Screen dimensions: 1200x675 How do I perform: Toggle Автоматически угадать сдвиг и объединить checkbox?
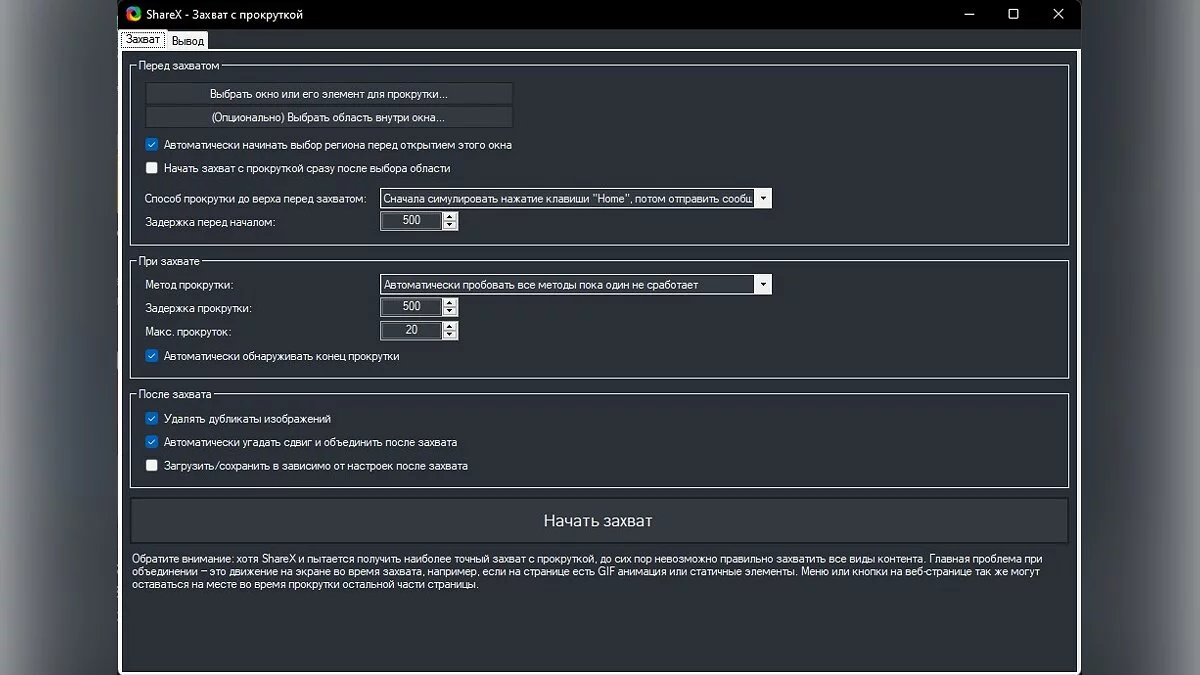(x=152, y=442)
